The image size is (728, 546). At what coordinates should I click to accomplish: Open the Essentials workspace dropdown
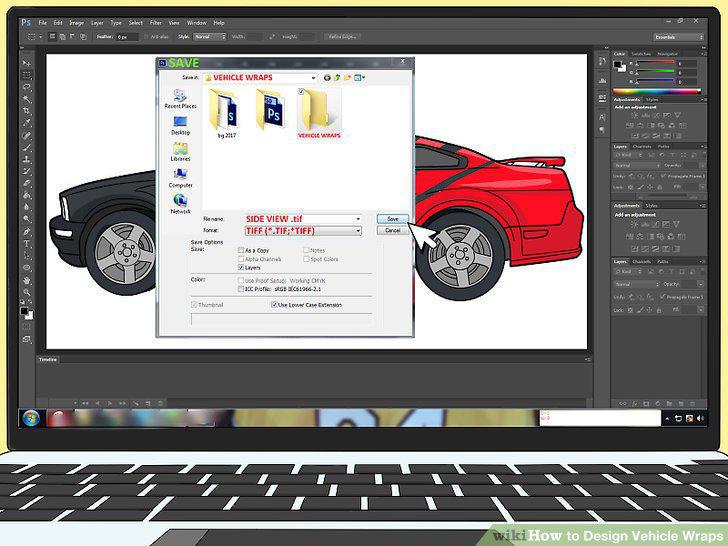click(678, 37)
